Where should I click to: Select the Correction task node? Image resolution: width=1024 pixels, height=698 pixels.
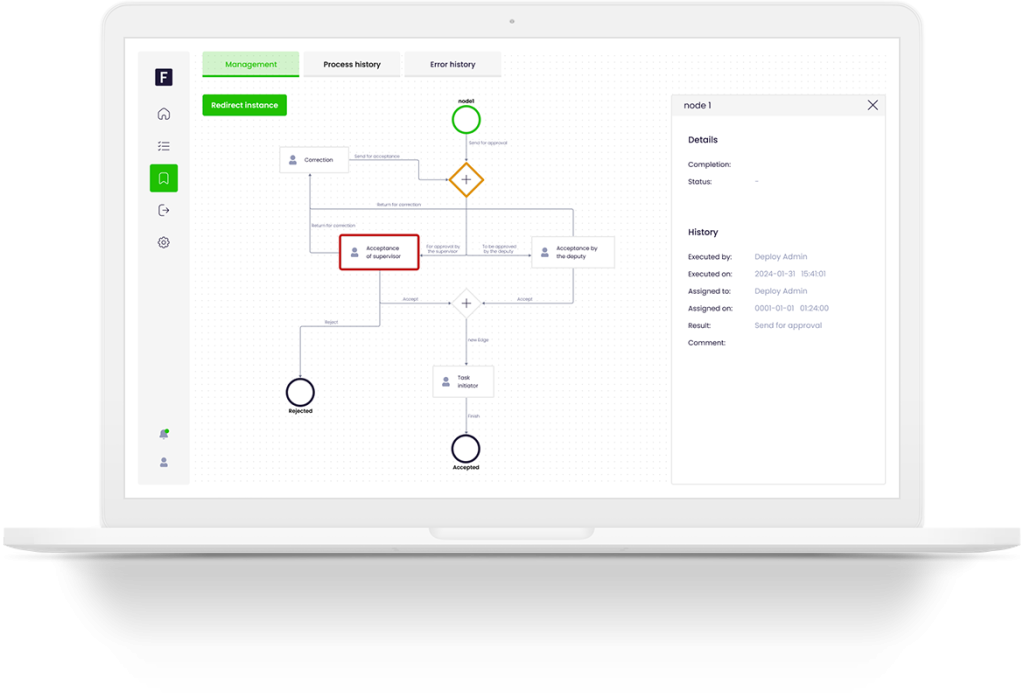click(x=314, y=160)
